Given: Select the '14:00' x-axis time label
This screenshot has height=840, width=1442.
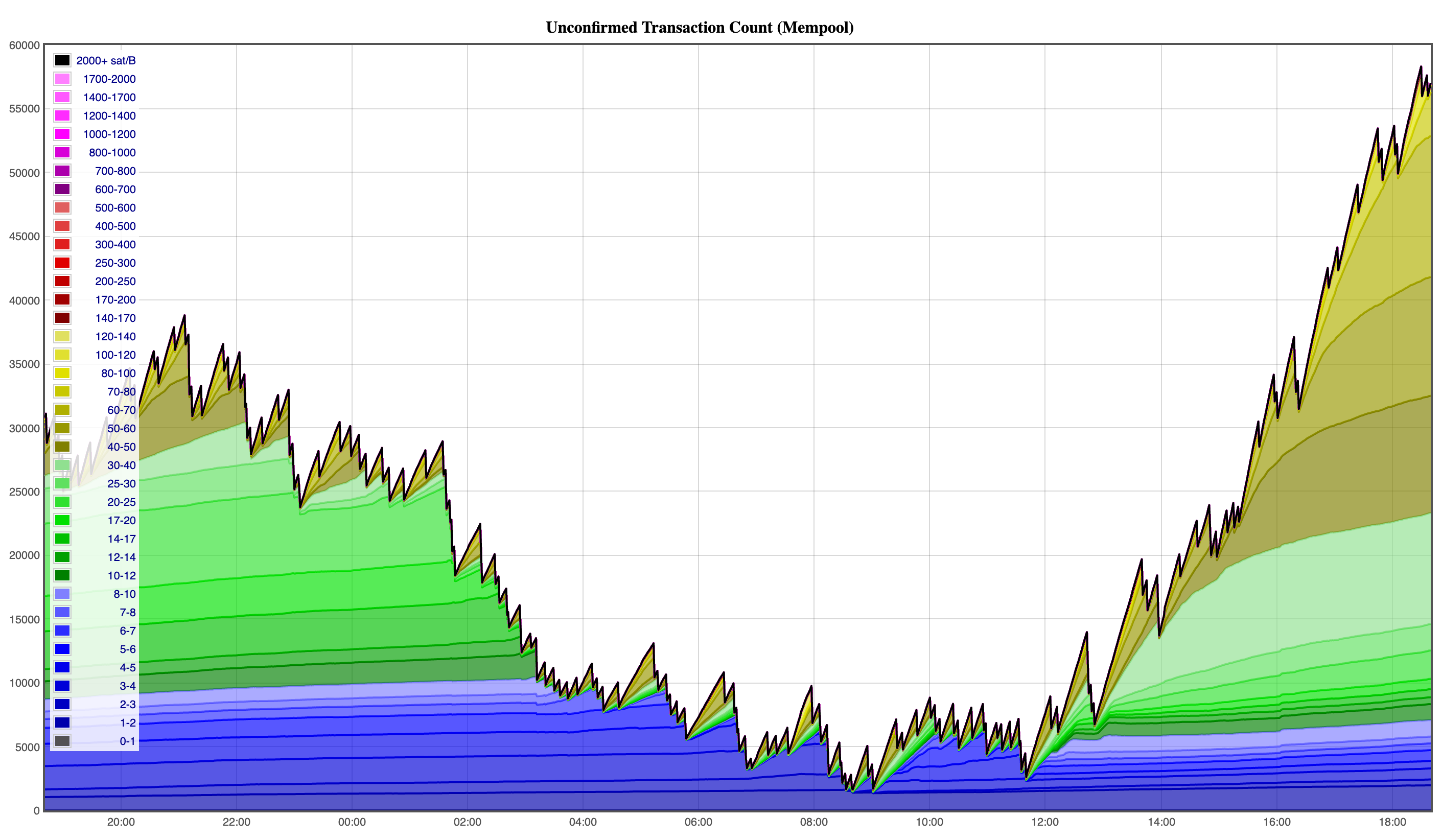Looking at the screenshot, I should (1161, 822).
